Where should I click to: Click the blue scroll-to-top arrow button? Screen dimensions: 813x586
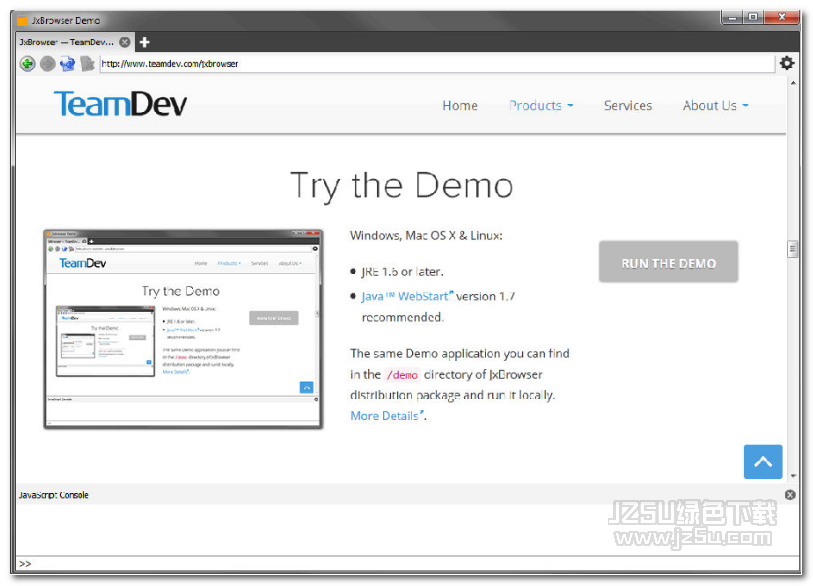[763, 462]
